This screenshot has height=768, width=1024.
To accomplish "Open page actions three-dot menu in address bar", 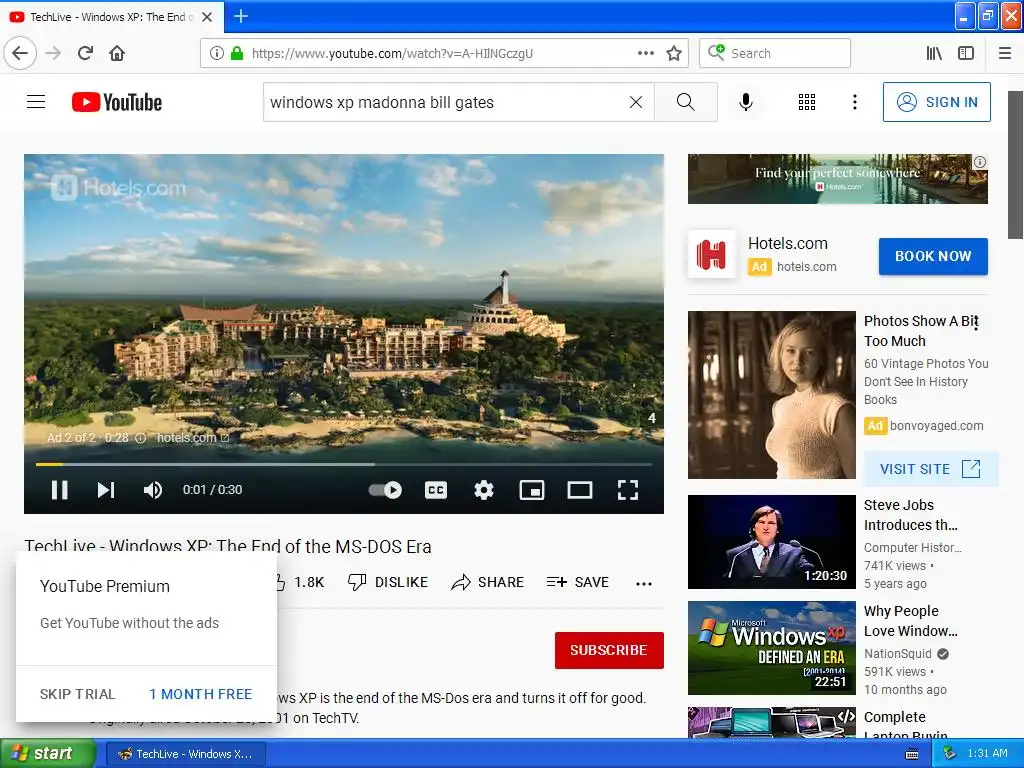I will tap(646, 53).
